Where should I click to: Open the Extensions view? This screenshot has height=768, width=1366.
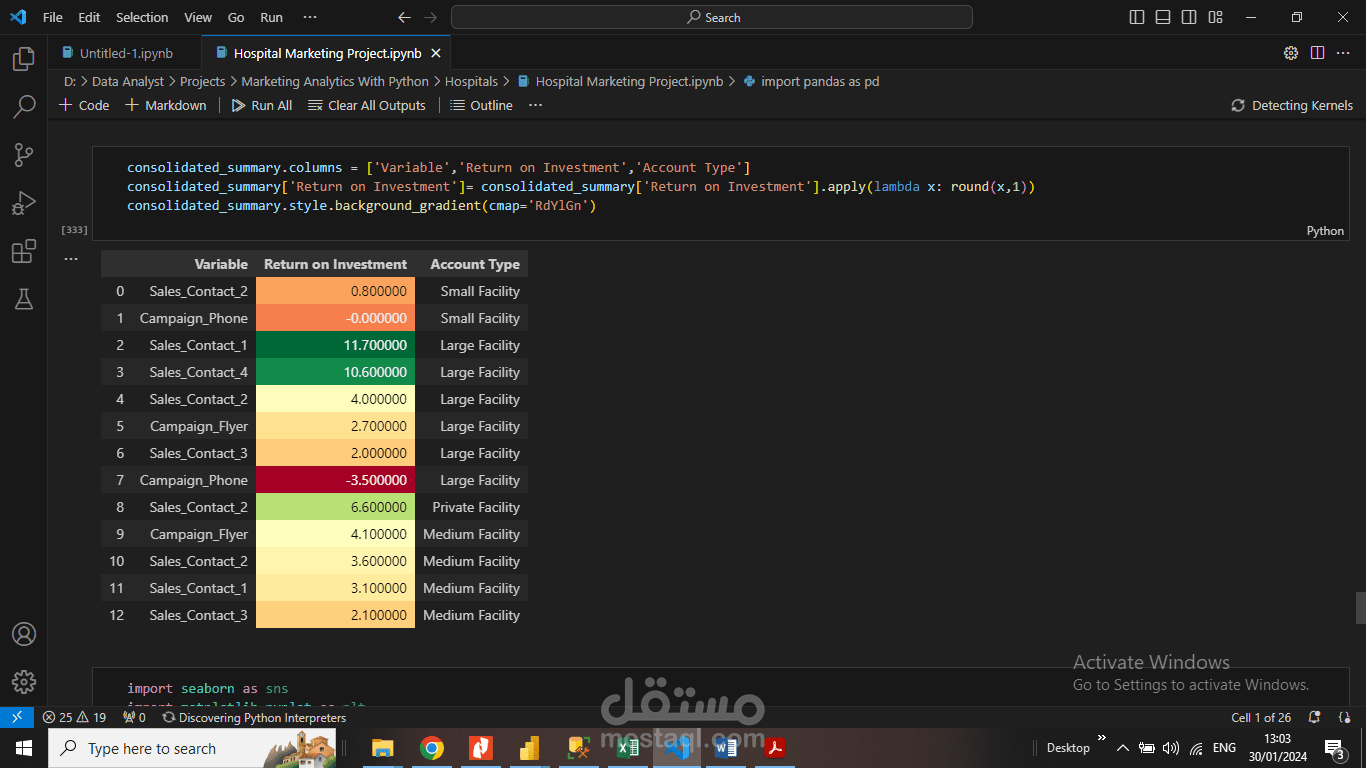[24, 251]
